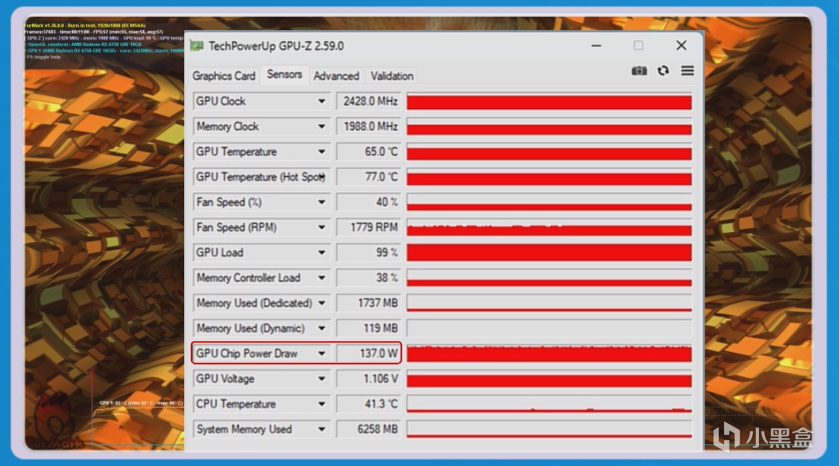Click the System Memory Used graph
Screen dimensions: 839x466
[x=549, y=429]
